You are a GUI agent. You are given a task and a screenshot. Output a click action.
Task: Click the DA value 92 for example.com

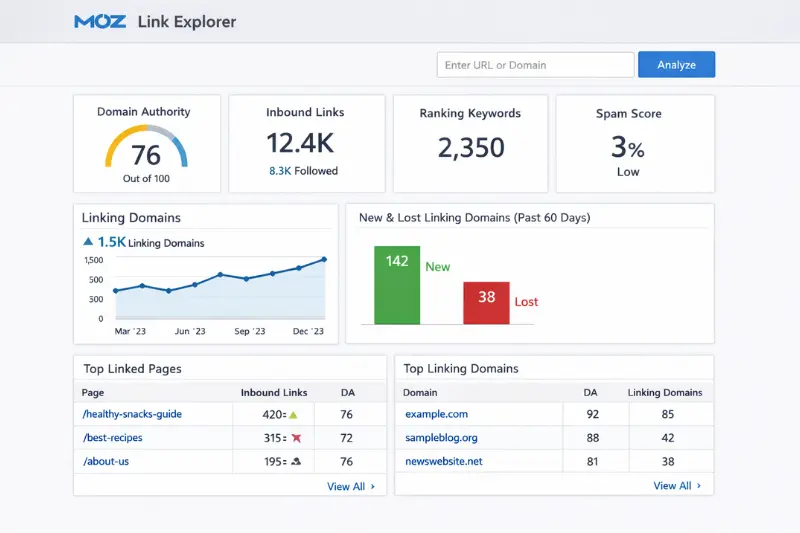click(x=592, y=414)
